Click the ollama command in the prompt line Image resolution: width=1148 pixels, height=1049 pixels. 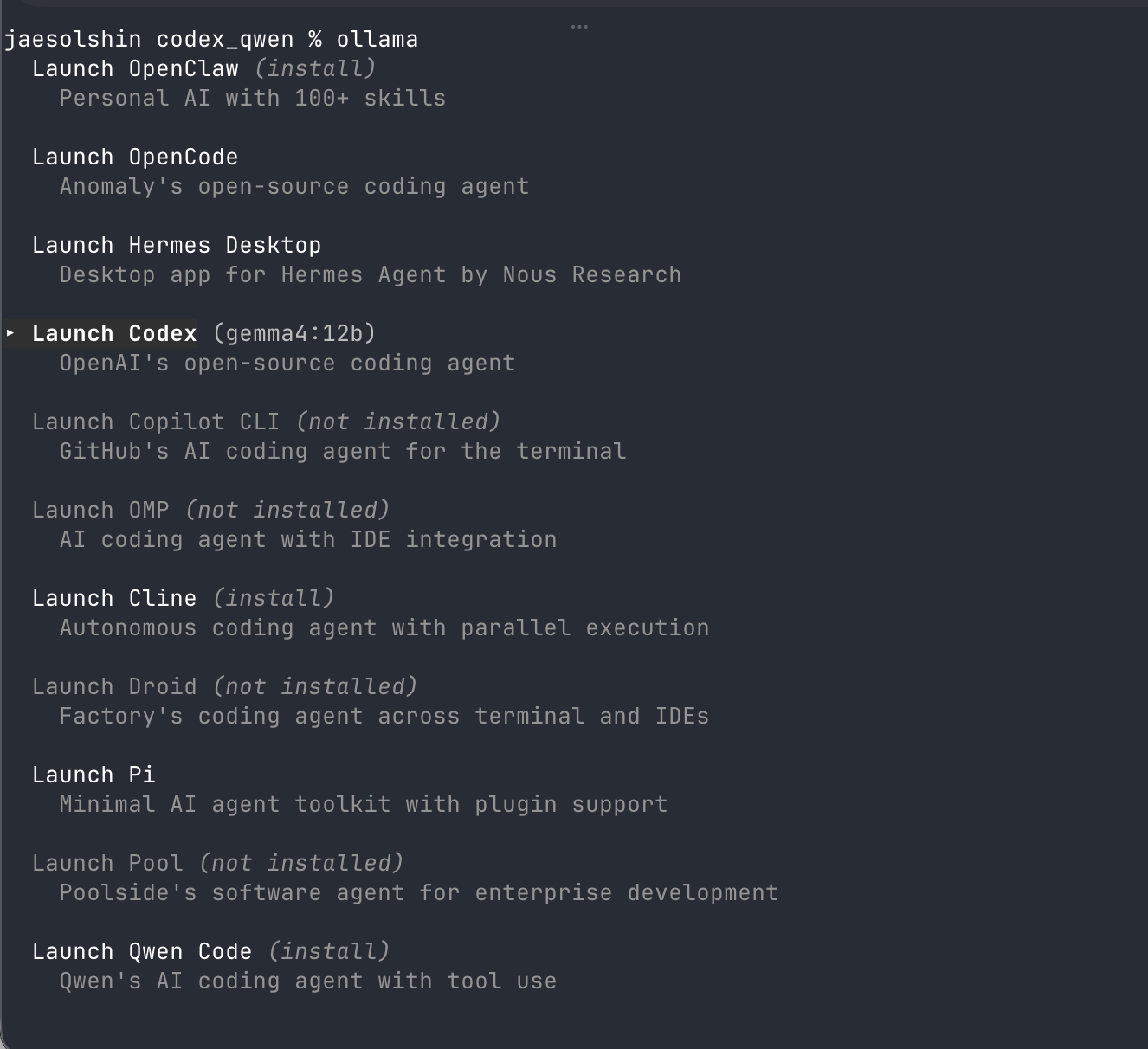[x=377, y=39]
